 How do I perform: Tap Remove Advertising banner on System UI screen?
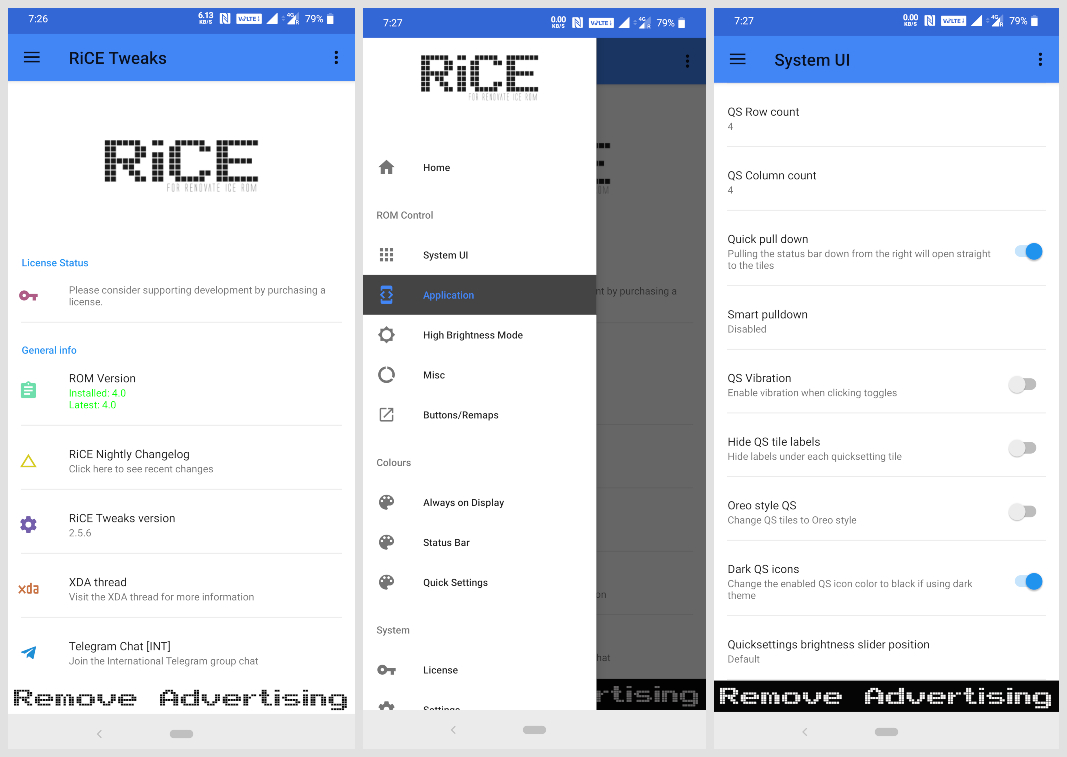[x=886, y=696]
